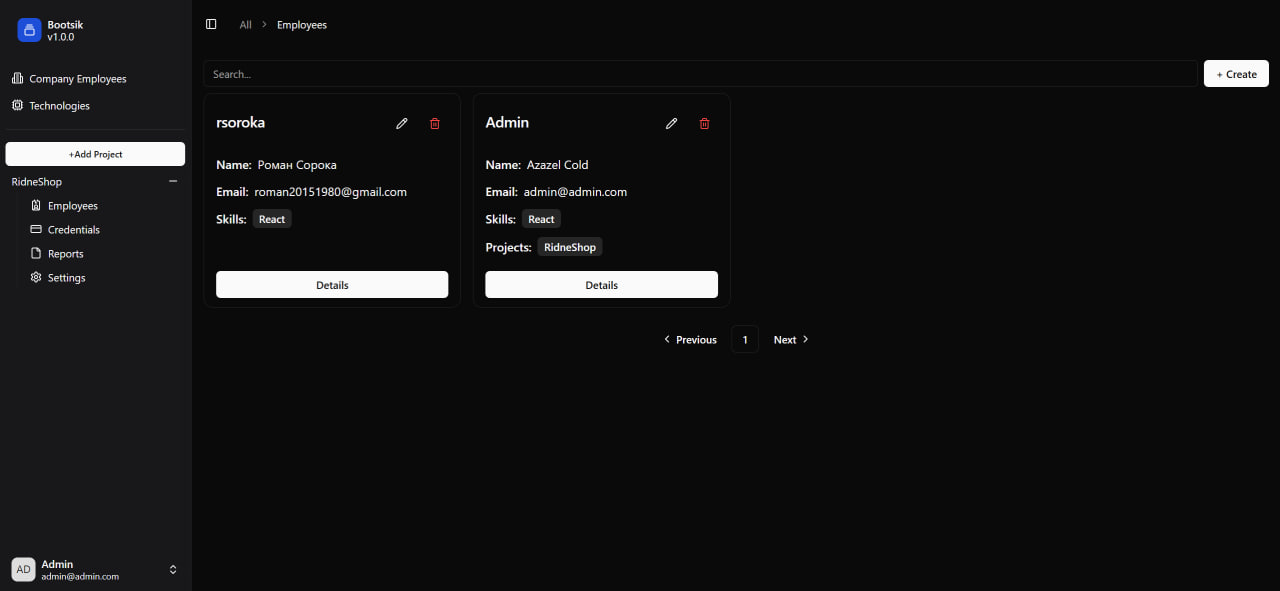Screen dimensions: 1280x591
Task: Click the Company Employees building icon
Action: (x=17, y=78)
